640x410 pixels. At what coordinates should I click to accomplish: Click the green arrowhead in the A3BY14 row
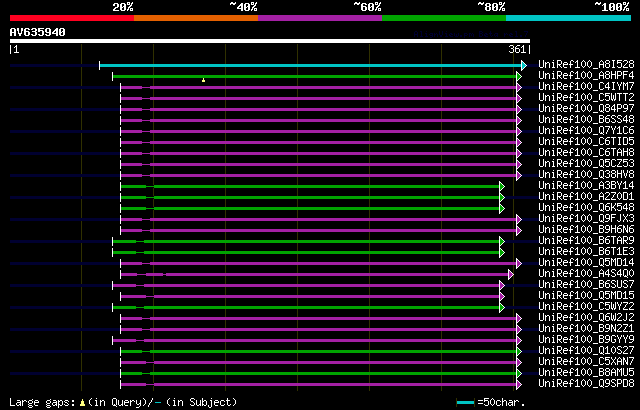[x=502, y=186]
